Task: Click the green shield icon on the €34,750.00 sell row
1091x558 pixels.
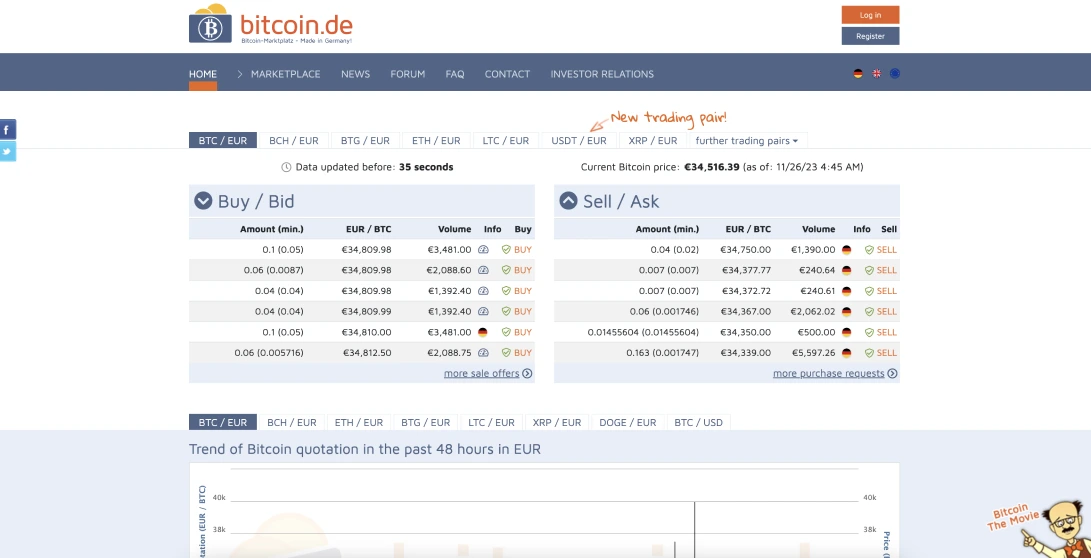Action: 869,250
